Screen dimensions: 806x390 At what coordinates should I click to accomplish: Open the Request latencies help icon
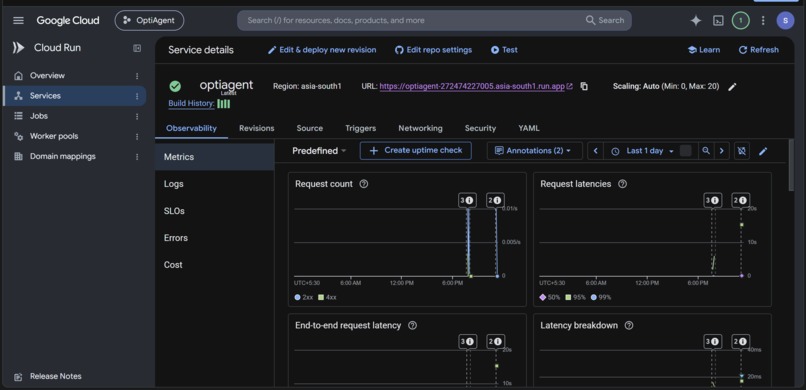[x=622, y=184]
